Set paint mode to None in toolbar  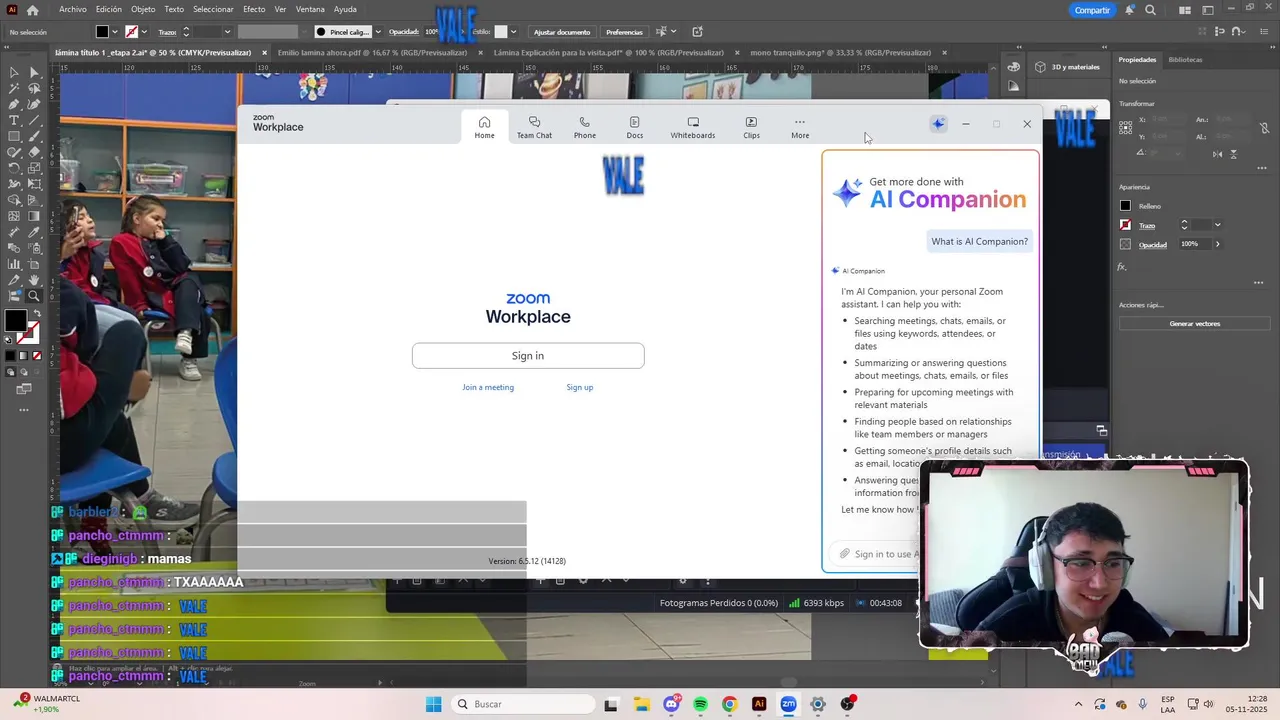[x=37, y=355]
